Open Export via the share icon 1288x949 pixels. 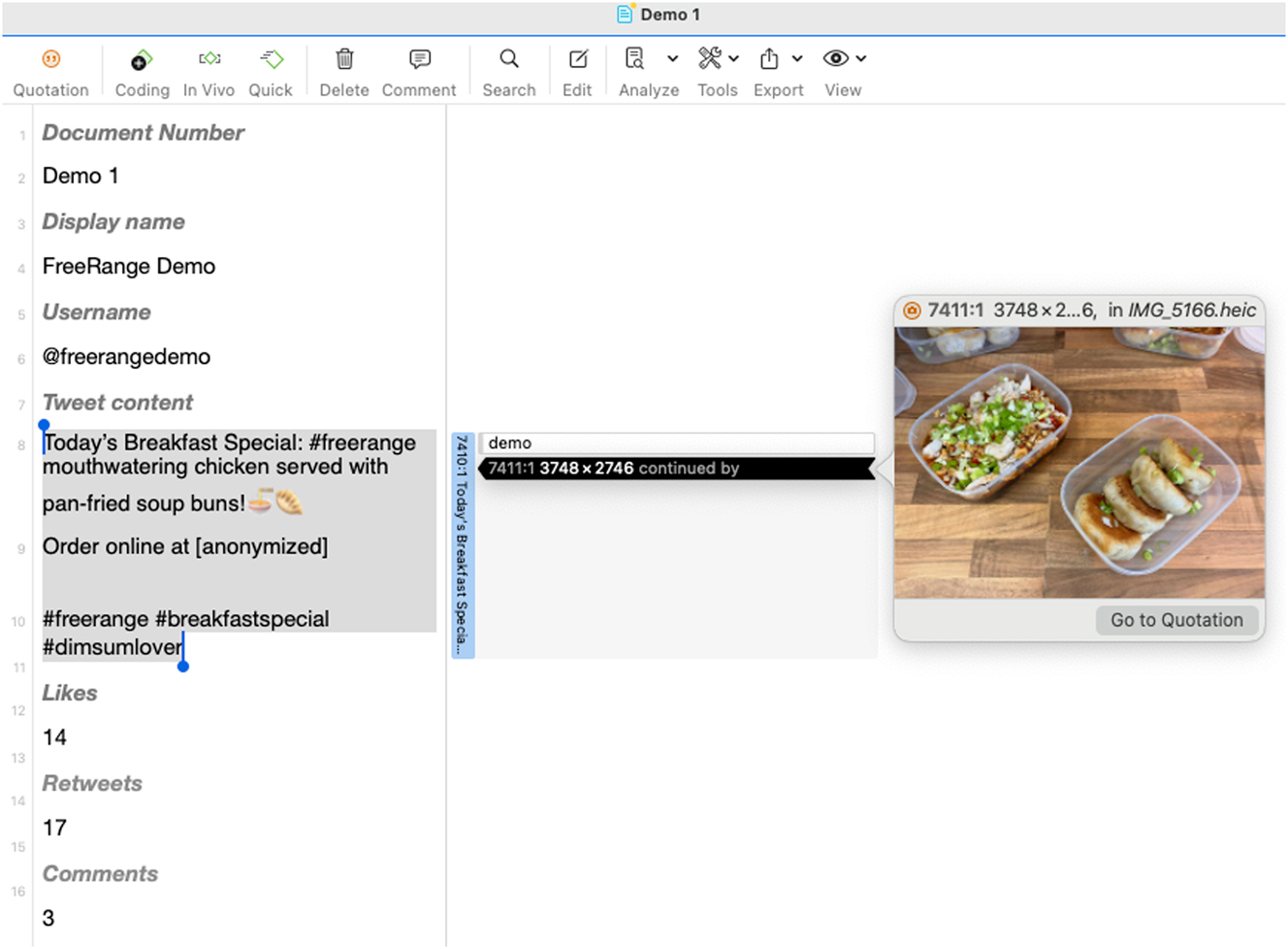coord(771,59)
